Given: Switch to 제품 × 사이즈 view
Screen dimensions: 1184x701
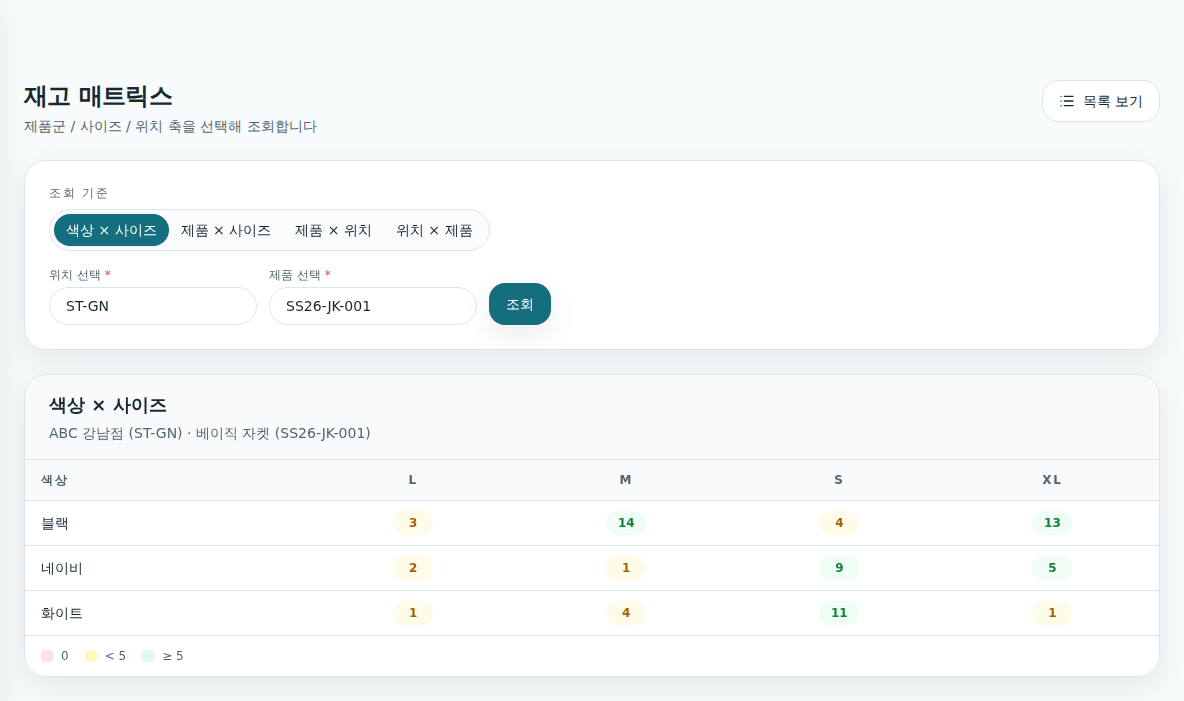Looking at the screenshot, I should point(225,230).
